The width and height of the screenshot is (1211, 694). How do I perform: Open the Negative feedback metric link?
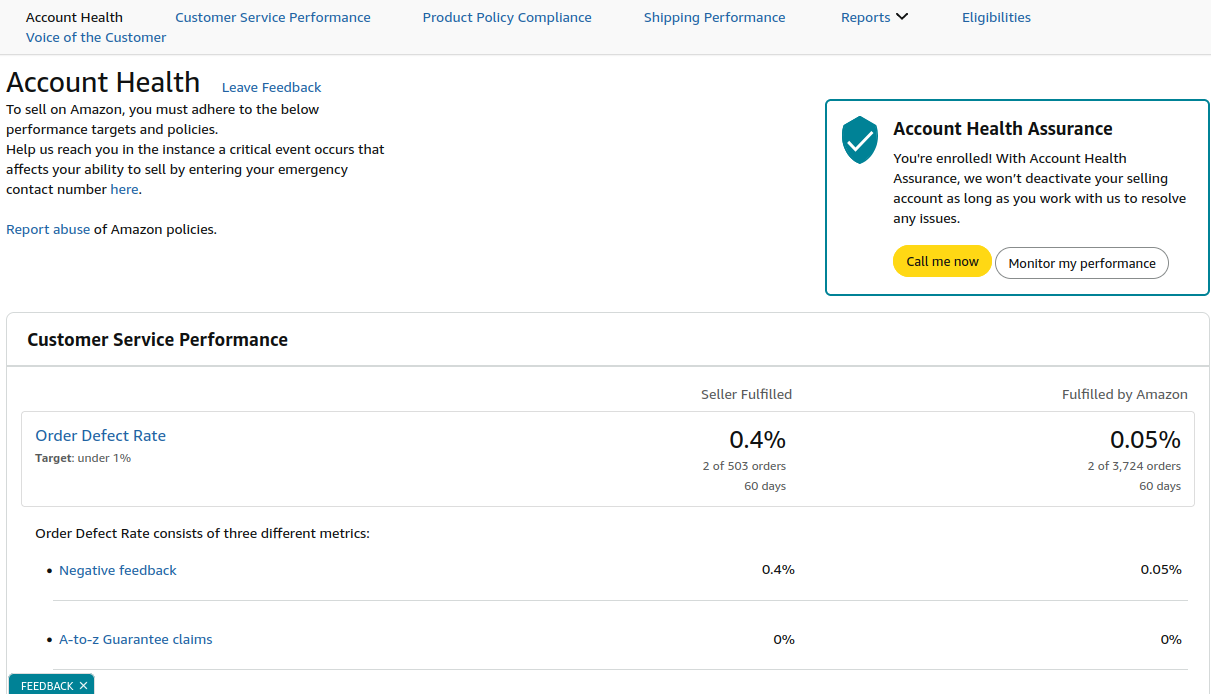[x=118, y=570]
